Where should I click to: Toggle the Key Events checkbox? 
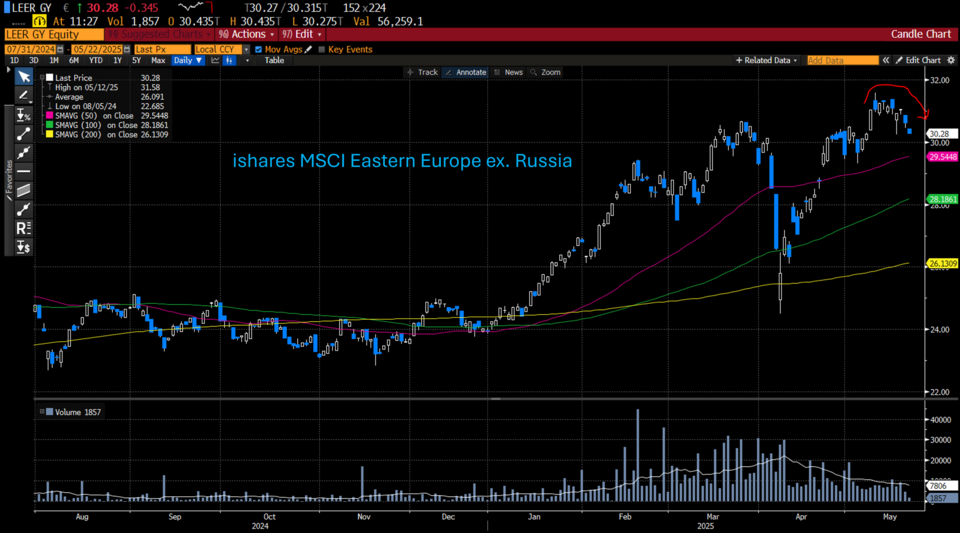click(x=322, y=50)
